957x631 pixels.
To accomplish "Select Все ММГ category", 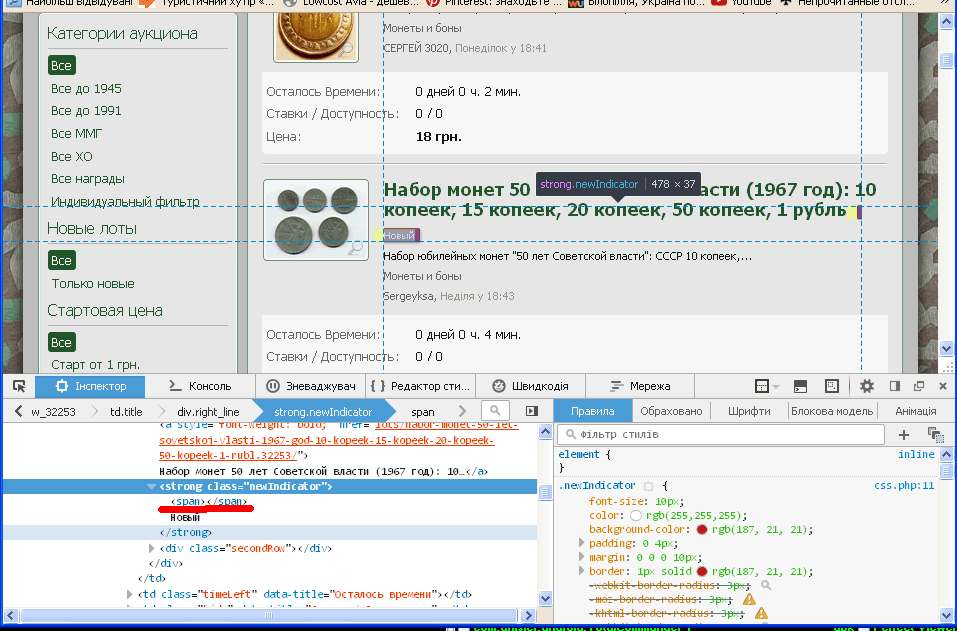I will click(76, 133).
